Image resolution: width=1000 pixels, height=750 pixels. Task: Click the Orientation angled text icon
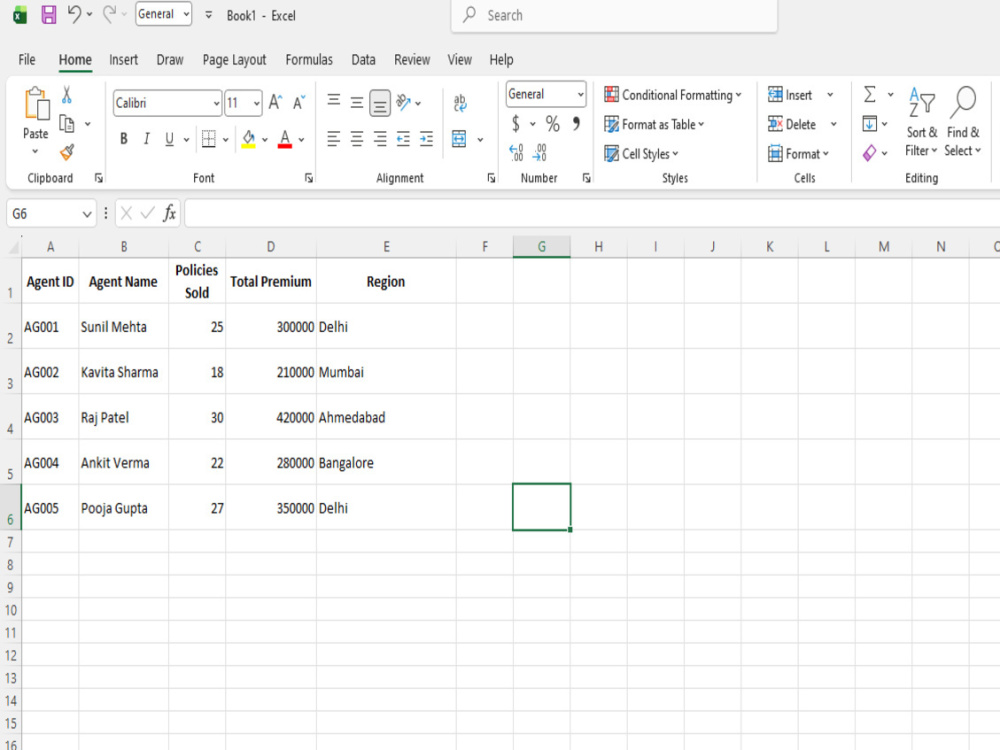pyautogui.click(x=403, y=102)
